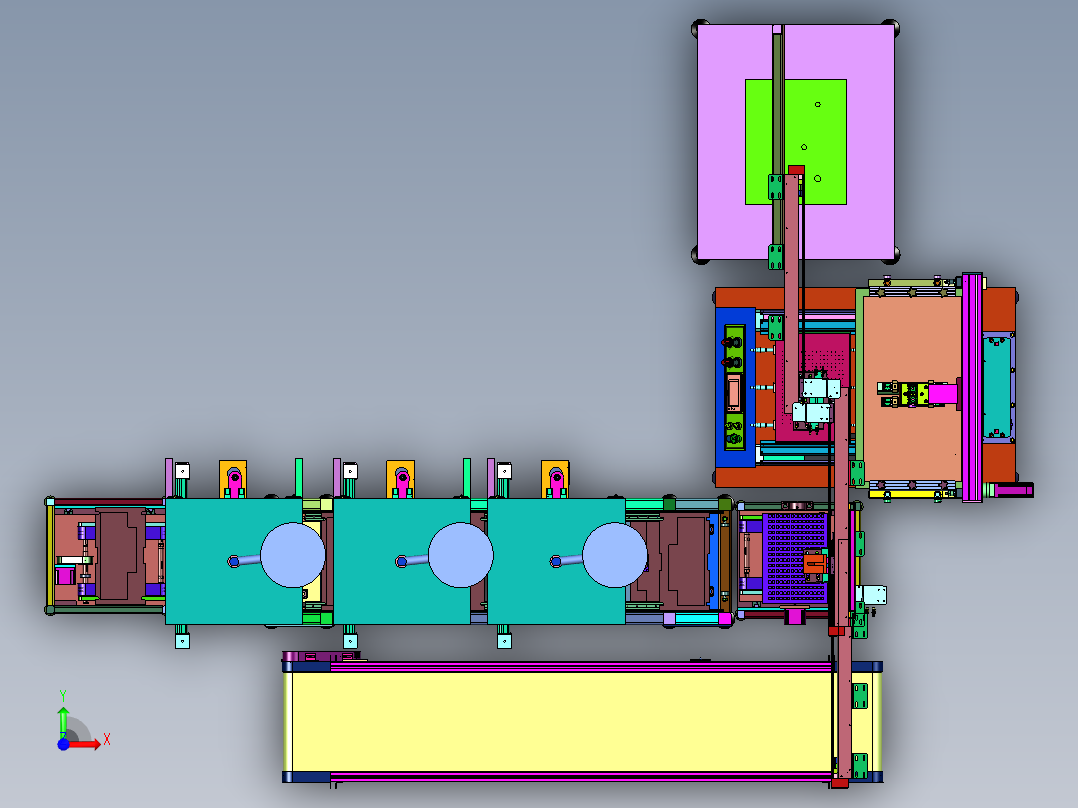Pick the light-blue disc on the middle teal cover
Screen dimensions: 1078x808
pos(461,555)
